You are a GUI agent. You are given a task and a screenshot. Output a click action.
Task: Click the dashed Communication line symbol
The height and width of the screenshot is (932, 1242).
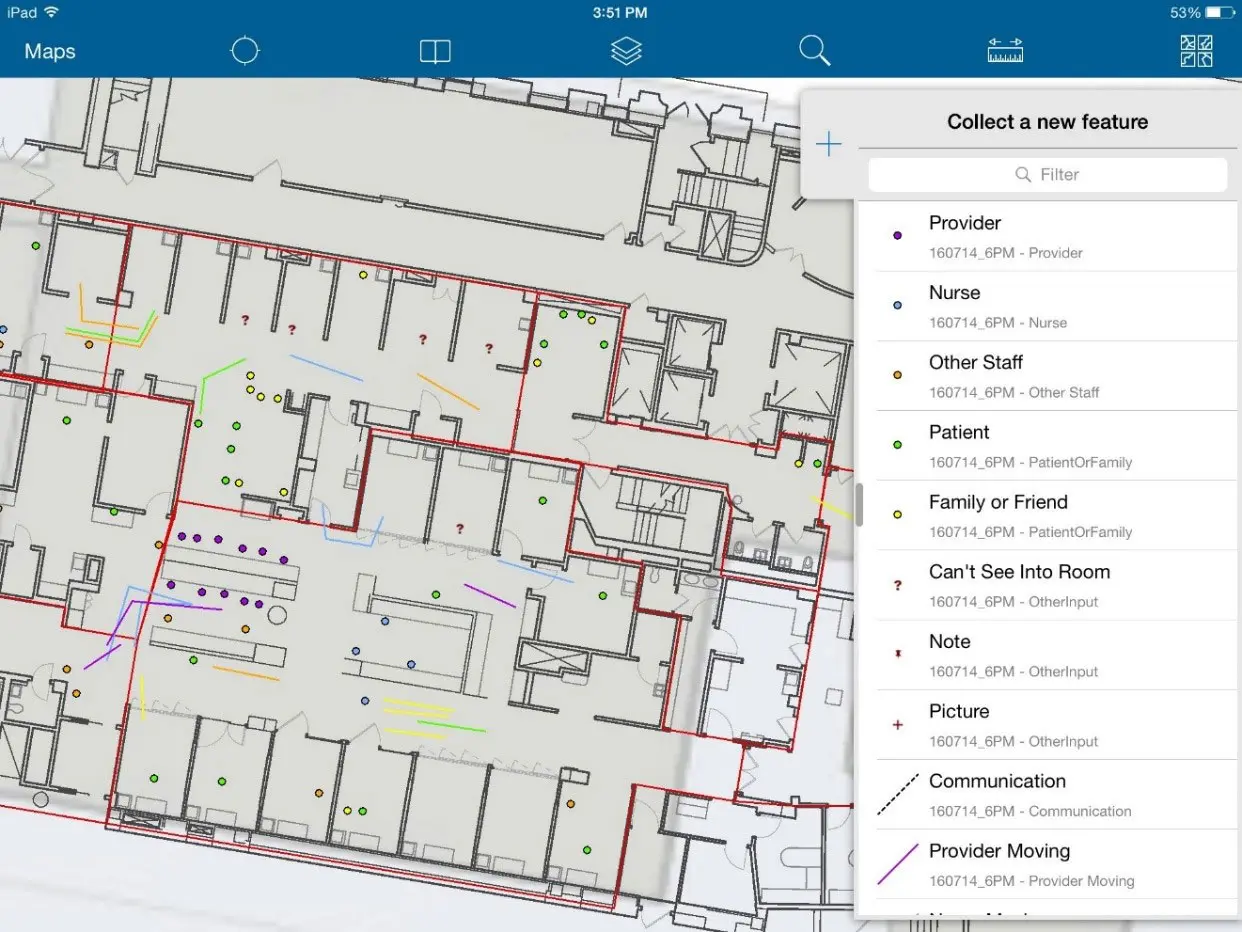[x=898, y=794]
